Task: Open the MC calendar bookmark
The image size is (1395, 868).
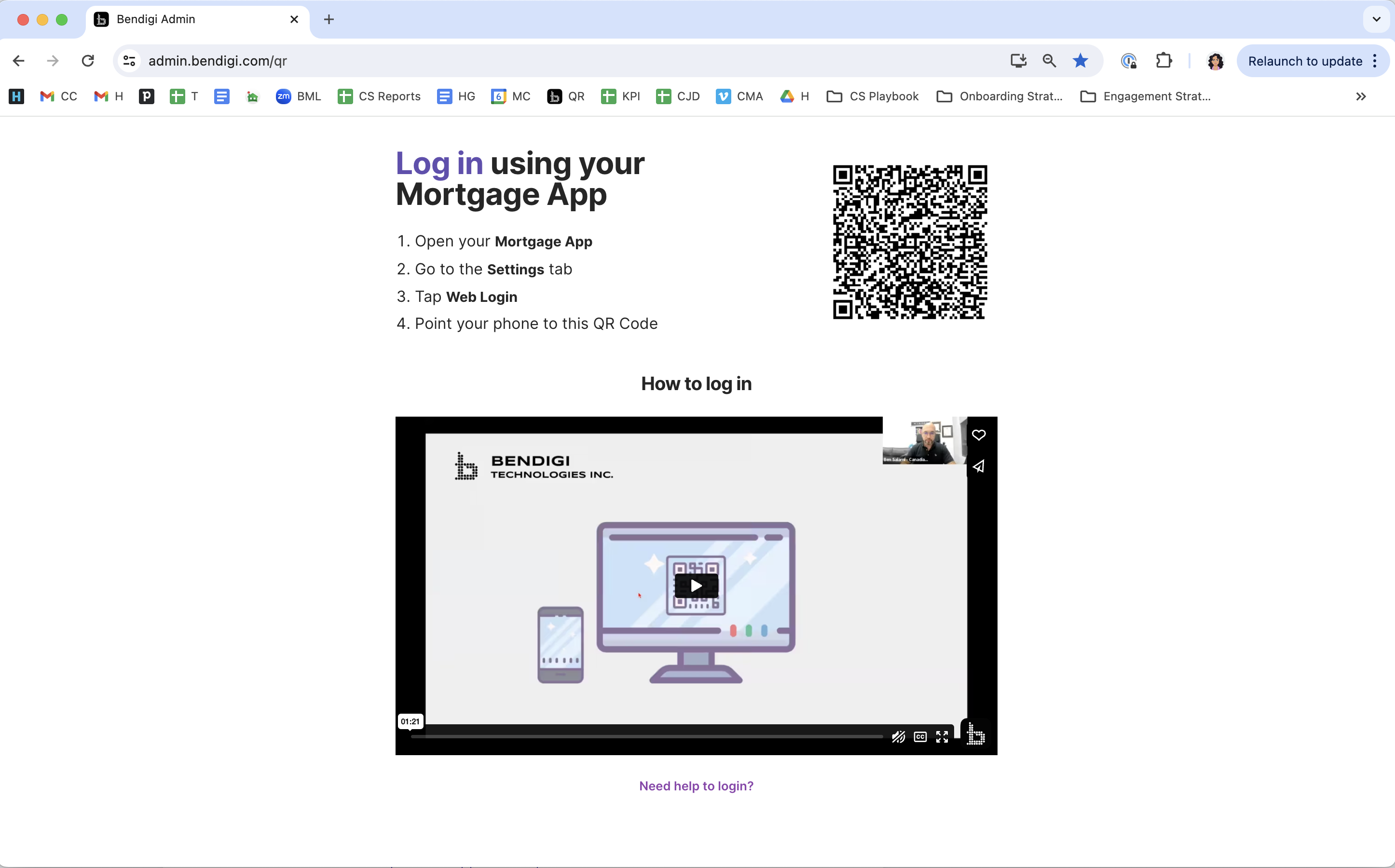Action: click(510, 96)
